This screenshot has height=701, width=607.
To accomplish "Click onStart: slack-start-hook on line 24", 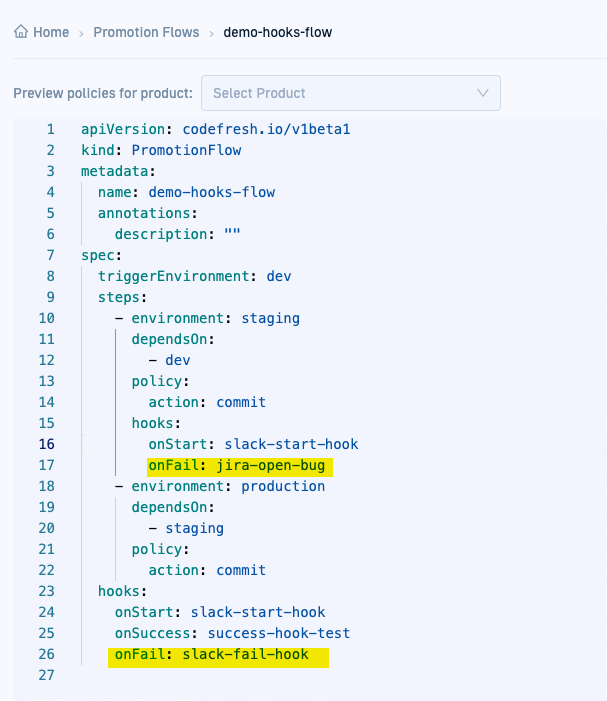I will tap(219, 612).
